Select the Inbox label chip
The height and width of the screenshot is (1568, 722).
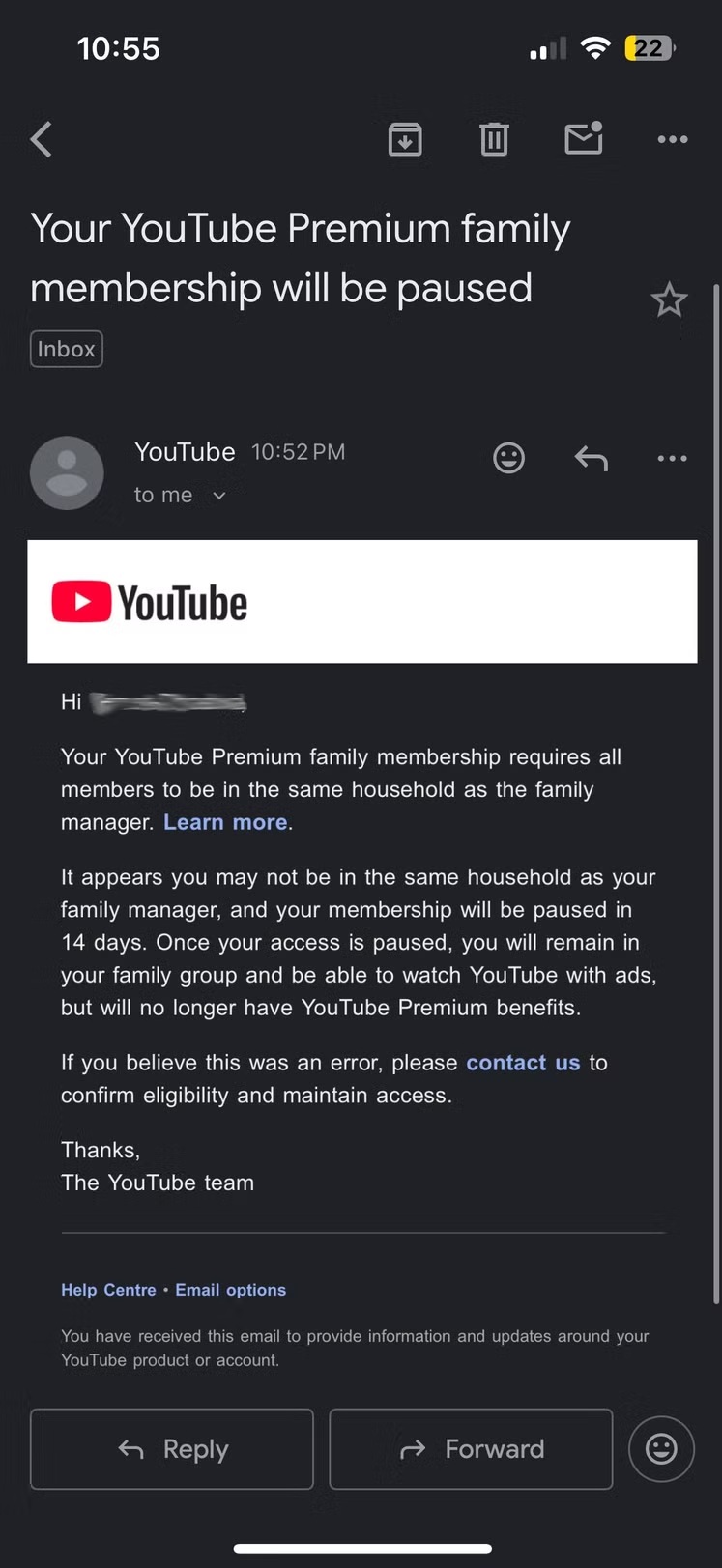coord(66,349)
